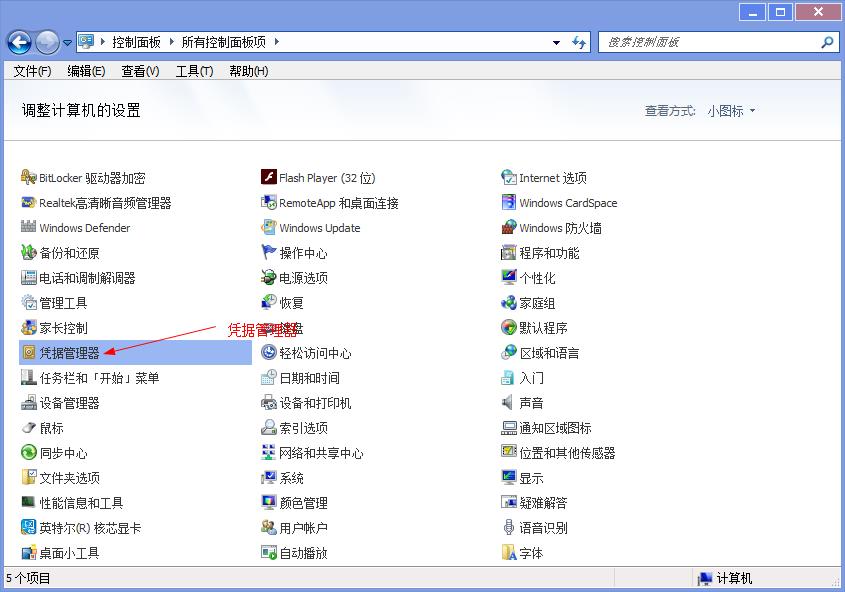Open 索引选项 link
The image size is (845, 592).
click(303, 428)
